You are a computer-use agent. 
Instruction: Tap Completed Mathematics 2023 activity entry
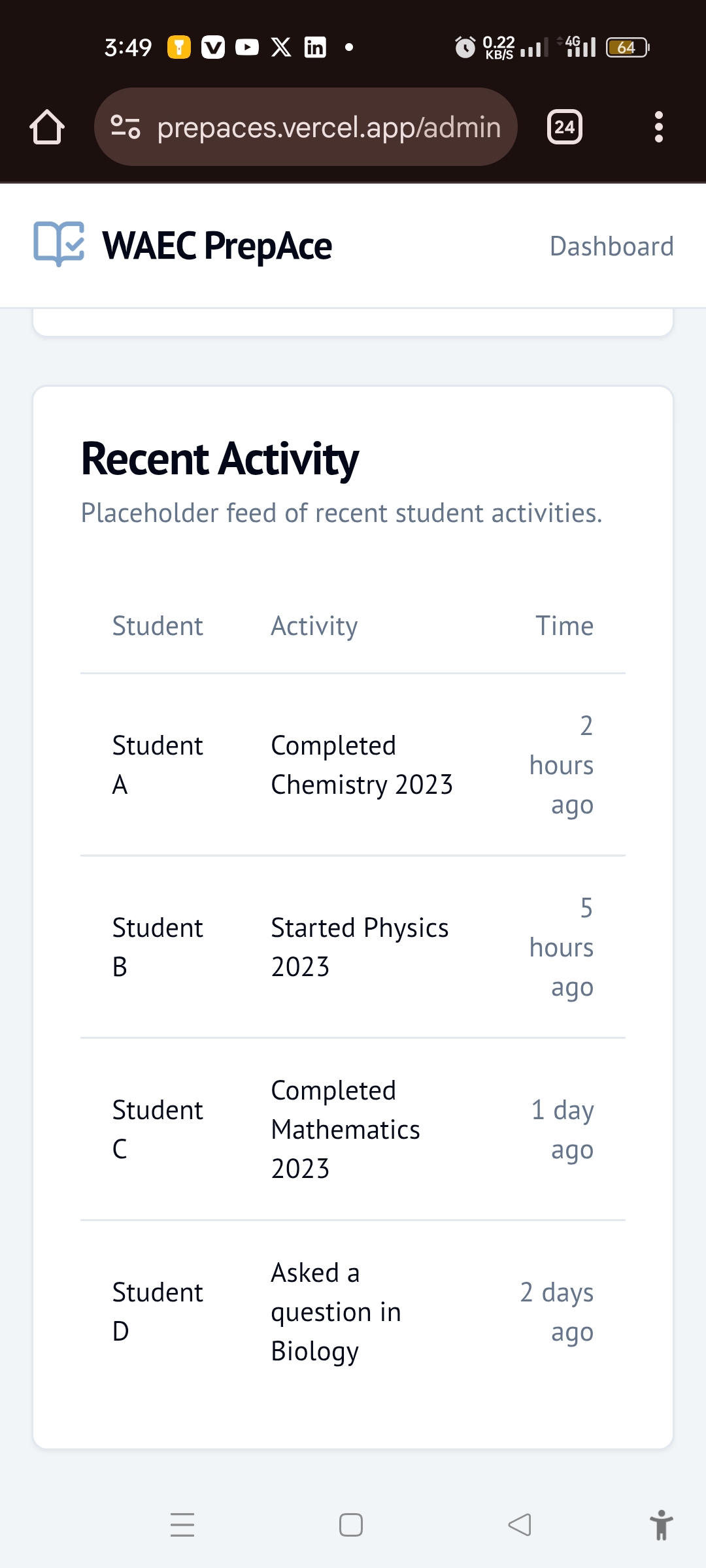click(x=345, y=1129)
